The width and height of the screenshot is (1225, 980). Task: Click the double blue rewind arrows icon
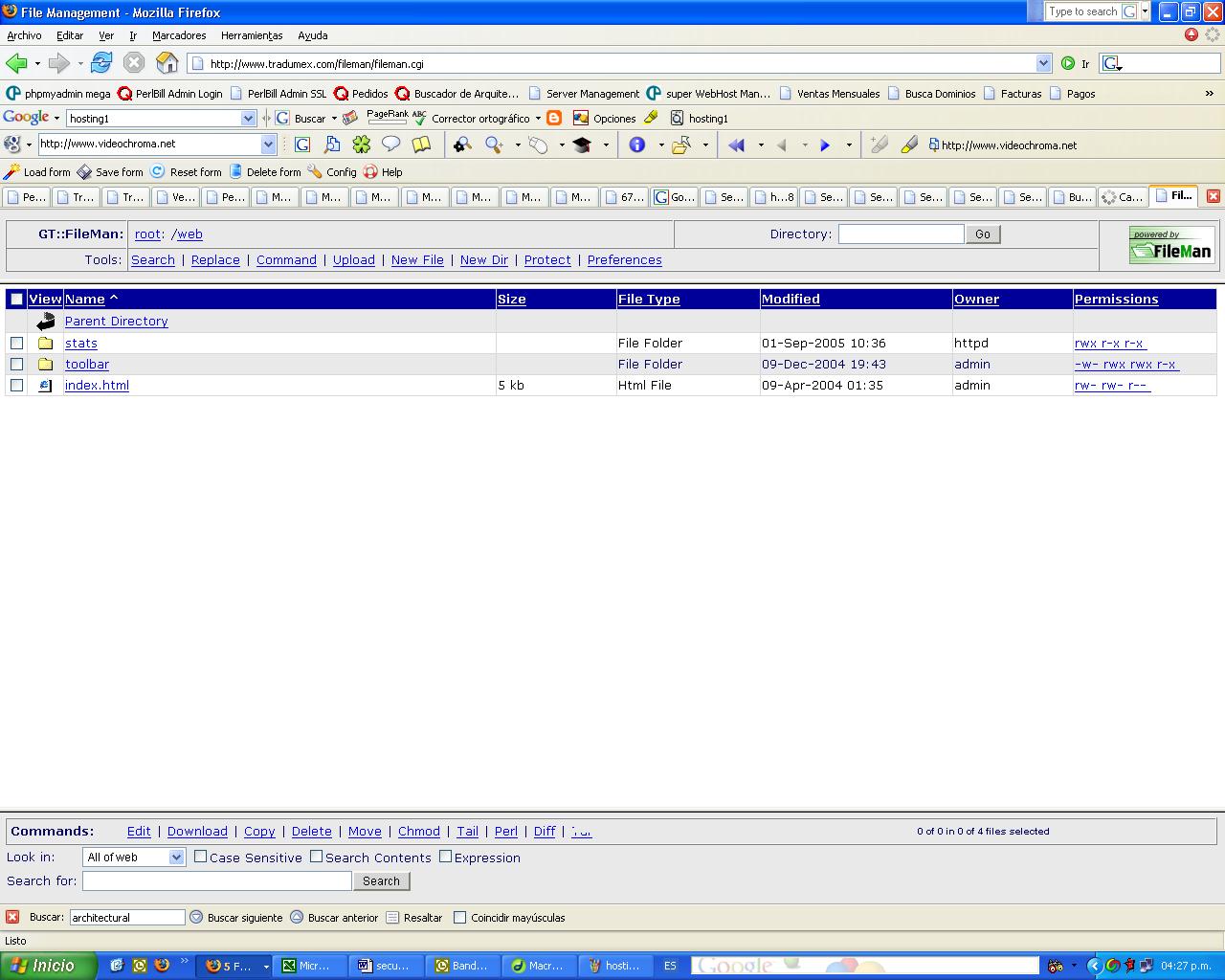coord(737,145)
